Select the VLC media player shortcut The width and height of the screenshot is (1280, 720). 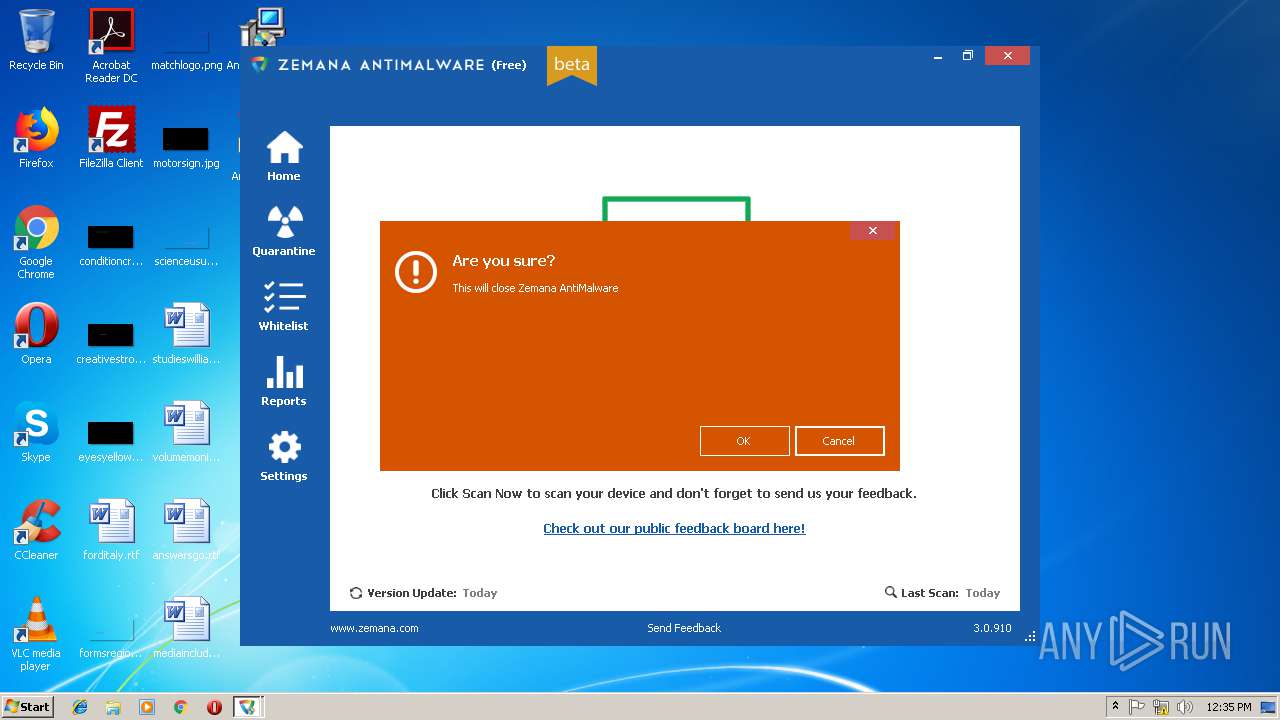[x=36, y=634]
